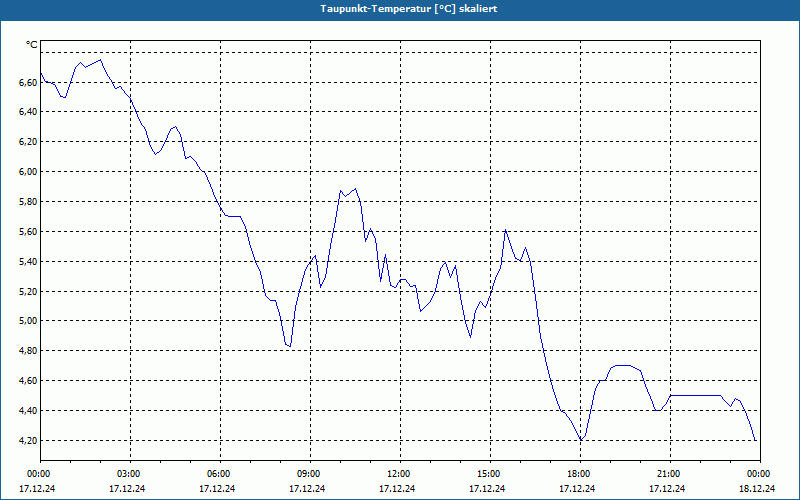This screenshot has width=800, height=500.
Task: Click the 00:00 time label above 17.12.24
Action: point(37,474)
